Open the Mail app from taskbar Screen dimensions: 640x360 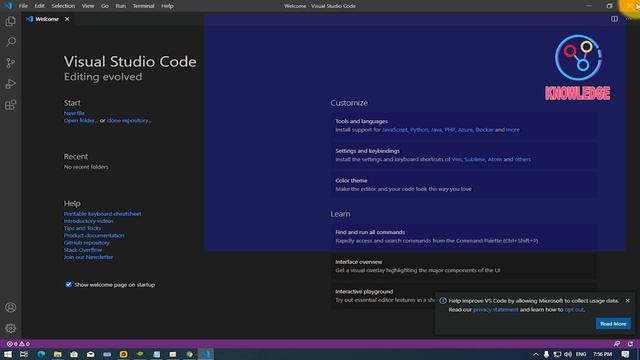pyautogui.click(x=91, y=354)
